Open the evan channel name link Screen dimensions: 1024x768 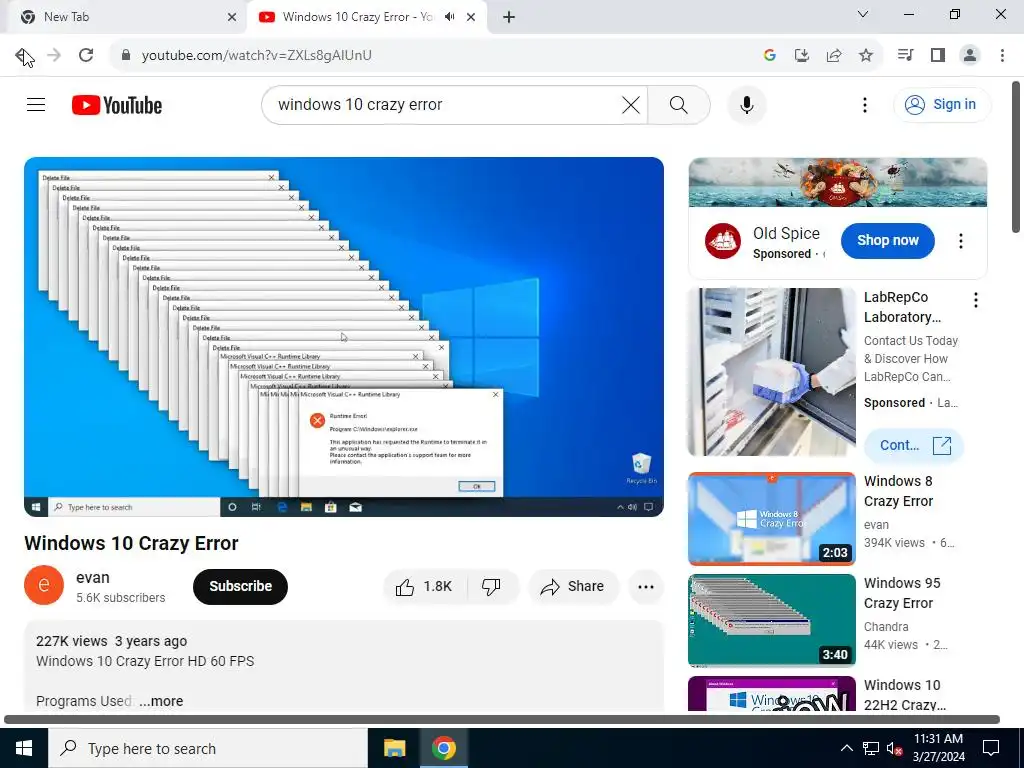(93, 577)
